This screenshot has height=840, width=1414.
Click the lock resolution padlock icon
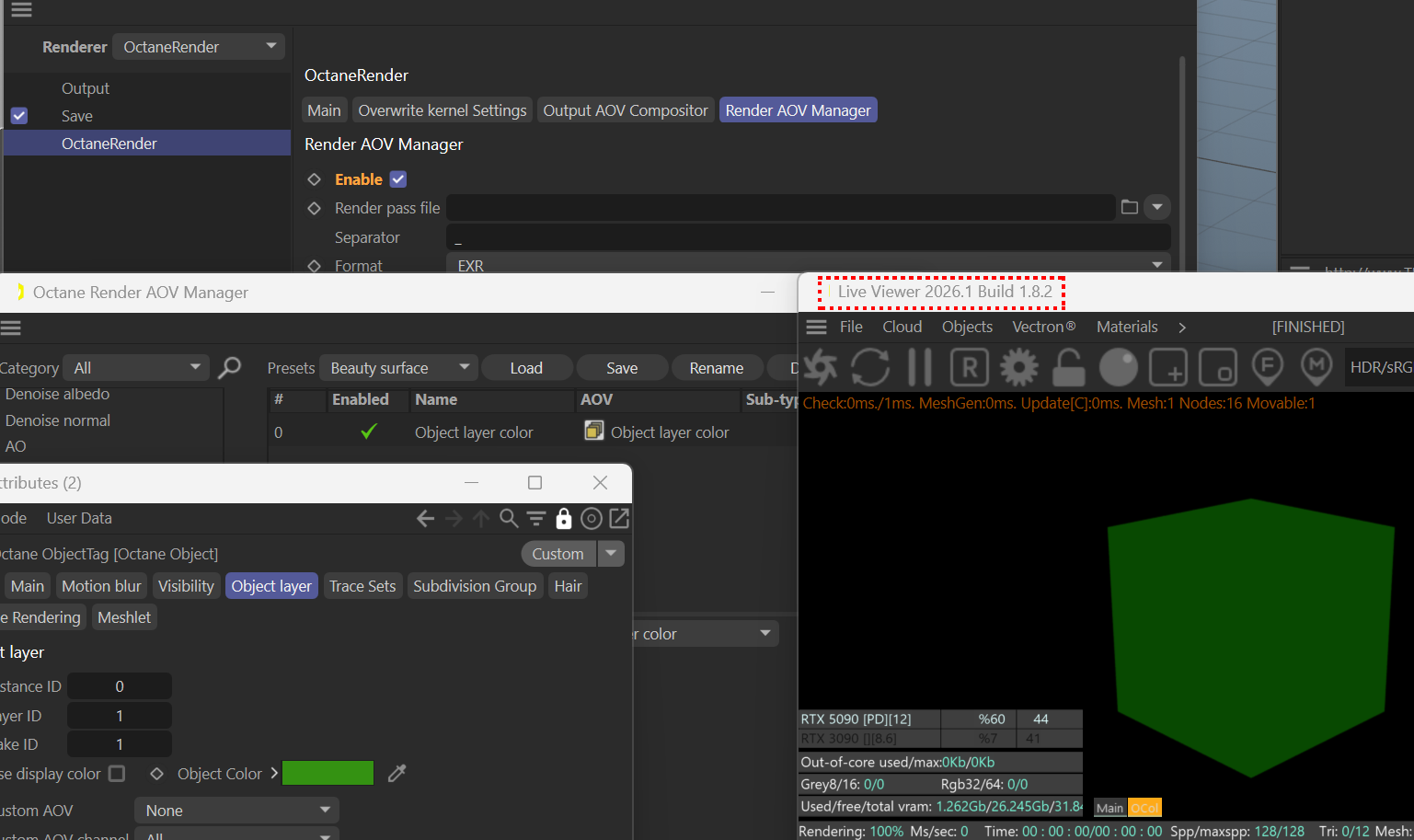coord(1068,368)
